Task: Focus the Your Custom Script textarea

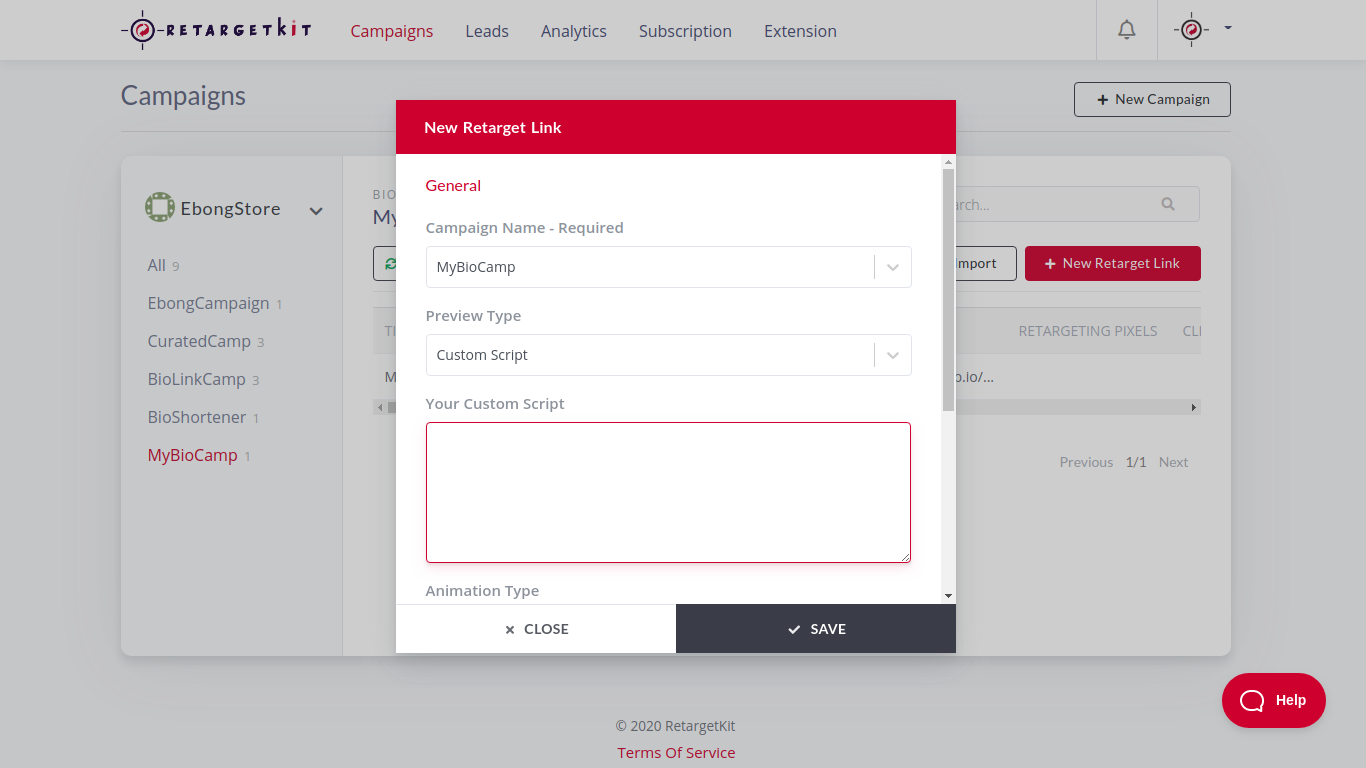Action: click(668, 492)
